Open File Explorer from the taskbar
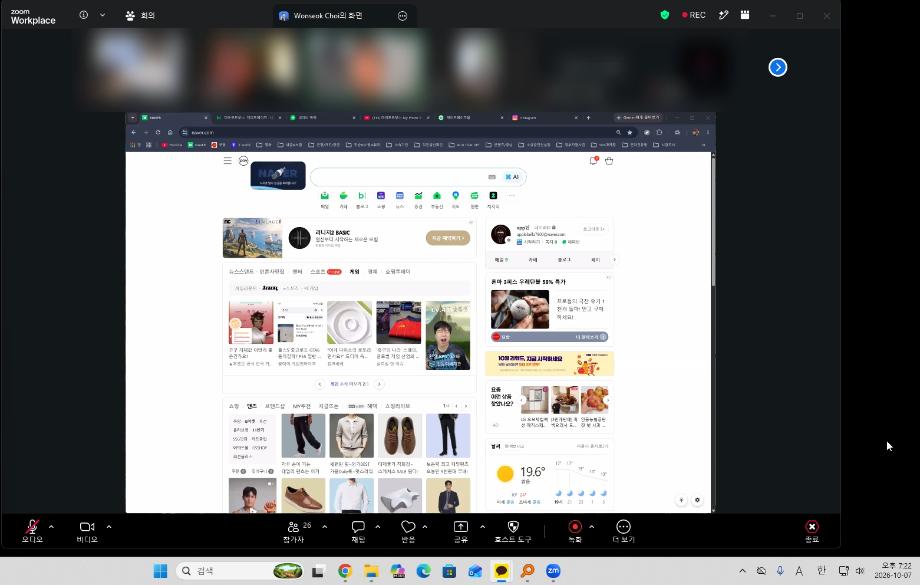This screenshot has width=920, height=585. [371, 571]
